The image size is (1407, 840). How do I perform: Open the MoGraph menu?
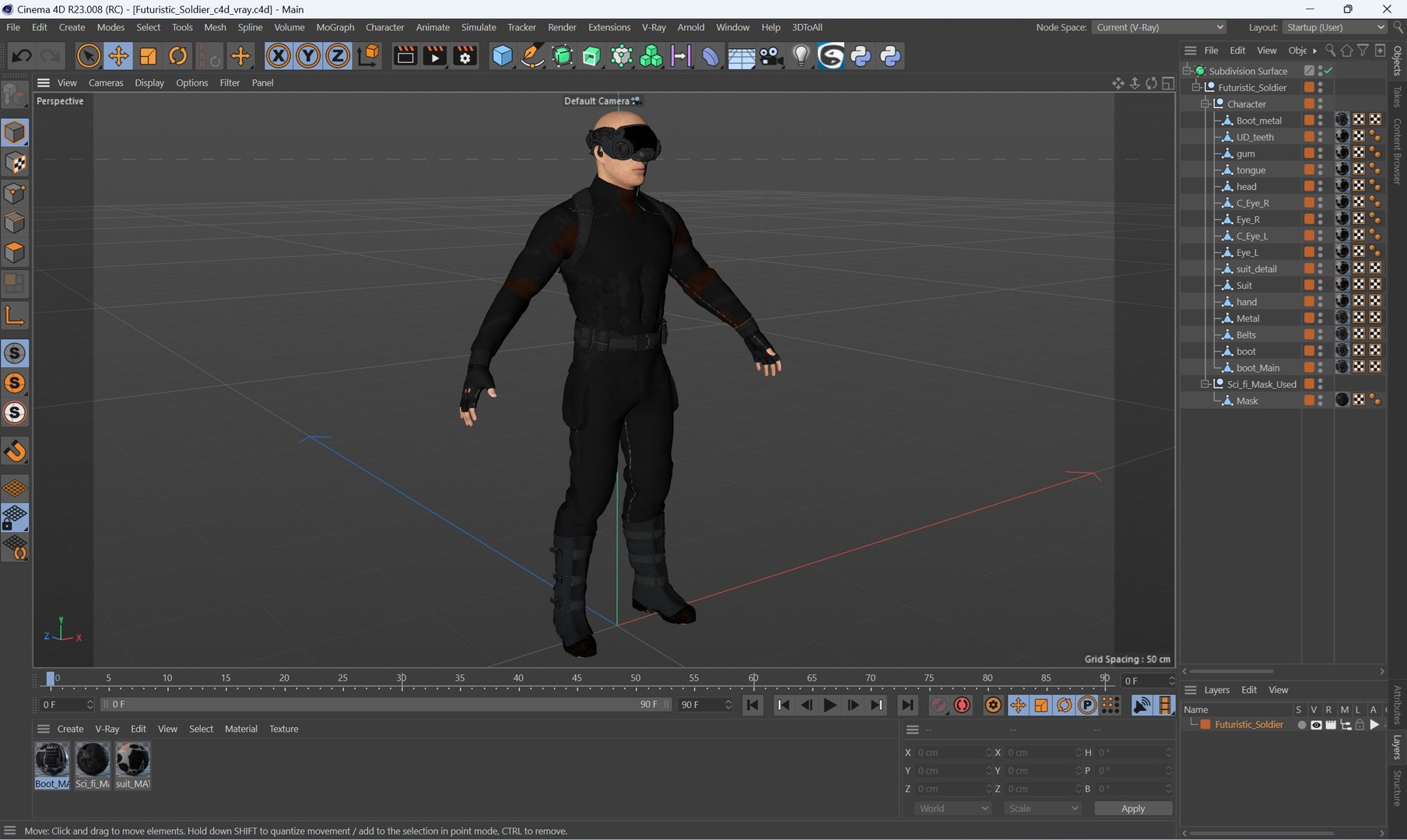tap(335, 27)
